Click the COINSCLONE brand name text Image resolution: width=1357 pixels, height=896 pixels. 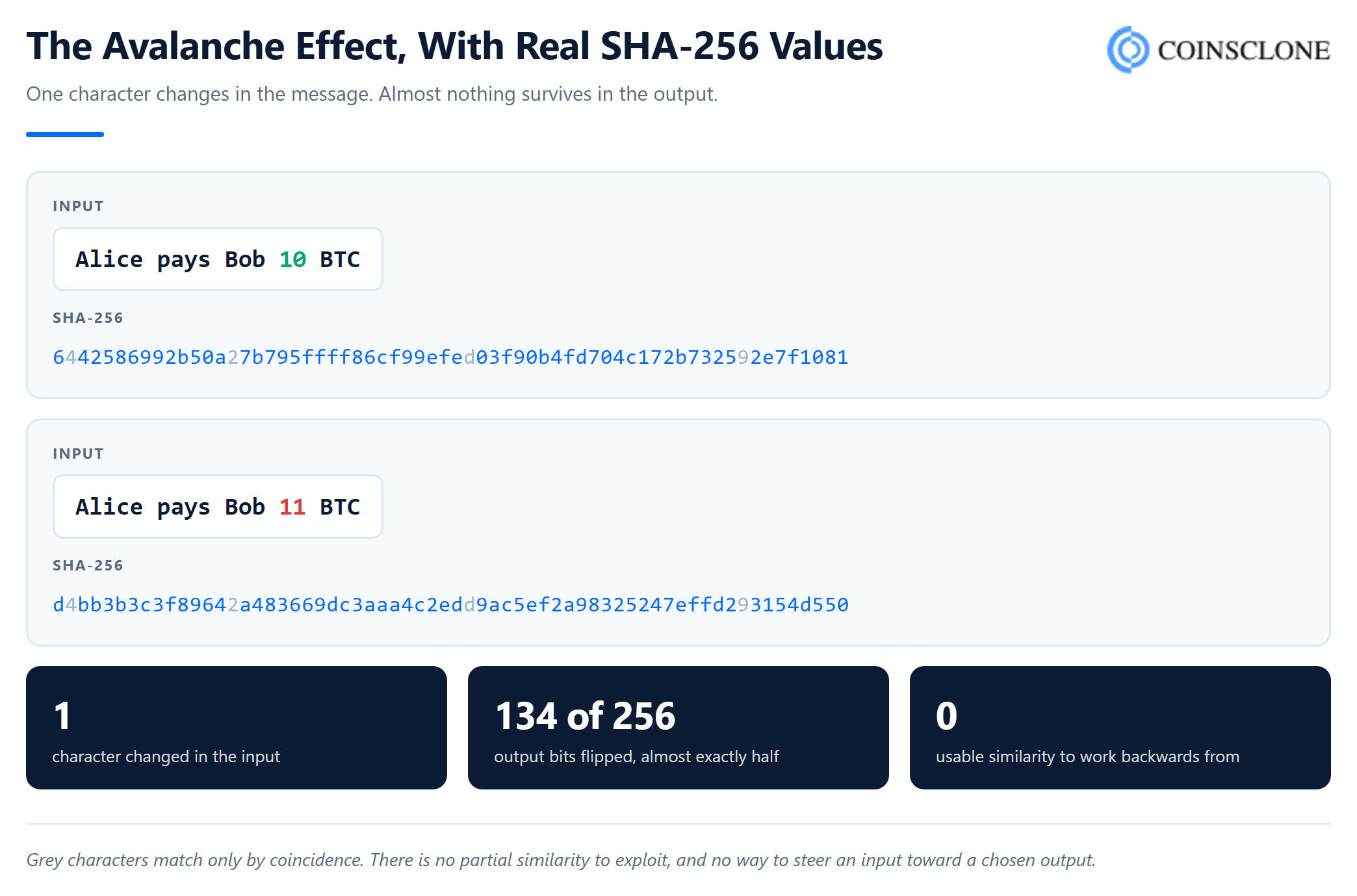point(1244,51)
